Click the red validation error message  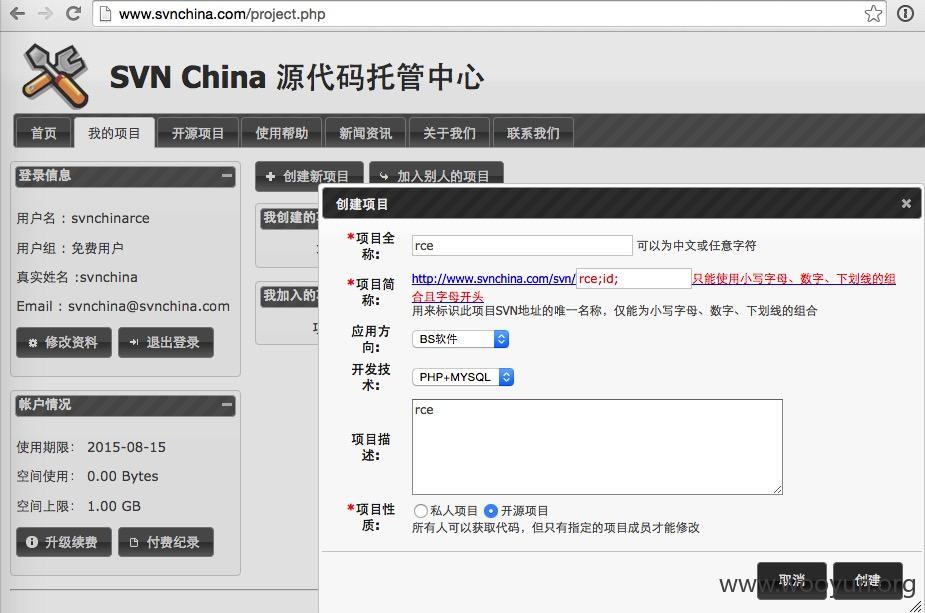654,287
